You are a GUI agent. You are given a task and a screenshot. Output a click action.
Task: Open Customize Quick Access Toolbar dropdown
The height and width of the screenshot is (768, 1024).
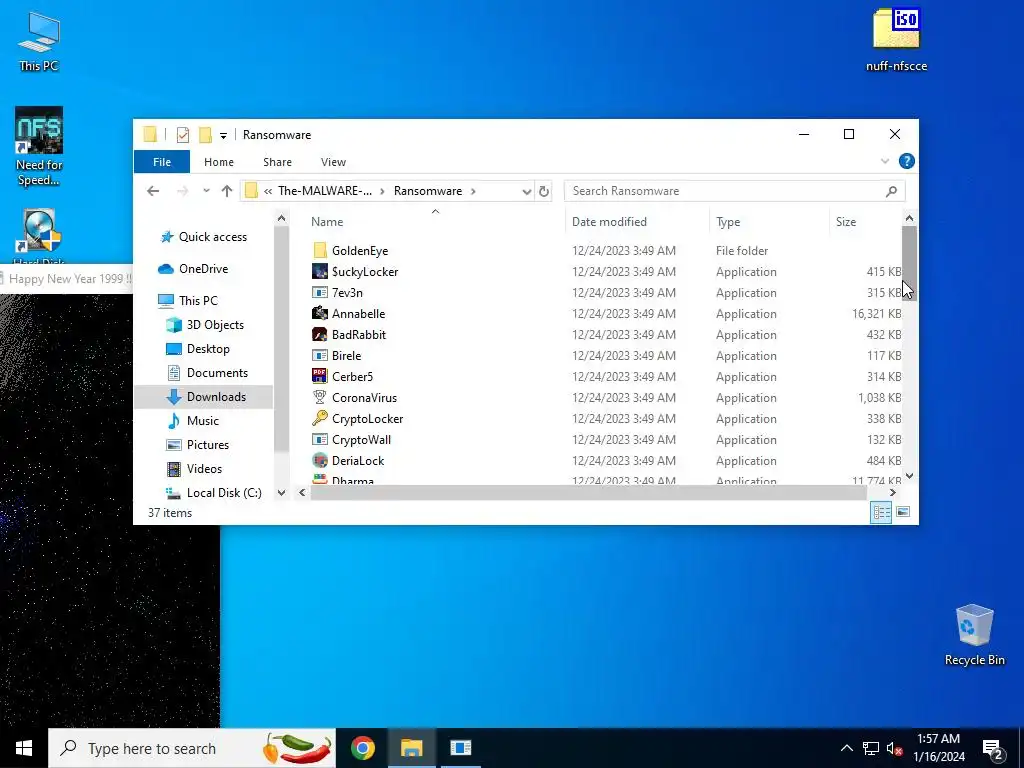point(223,135)
